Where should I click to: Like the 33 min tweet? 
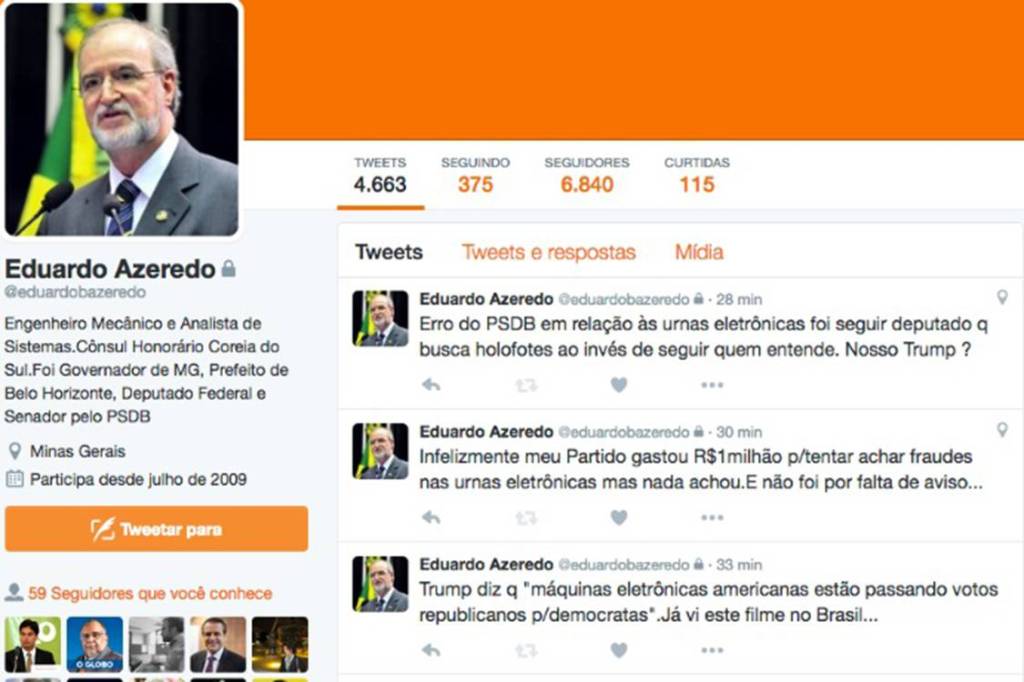point(619,650)
